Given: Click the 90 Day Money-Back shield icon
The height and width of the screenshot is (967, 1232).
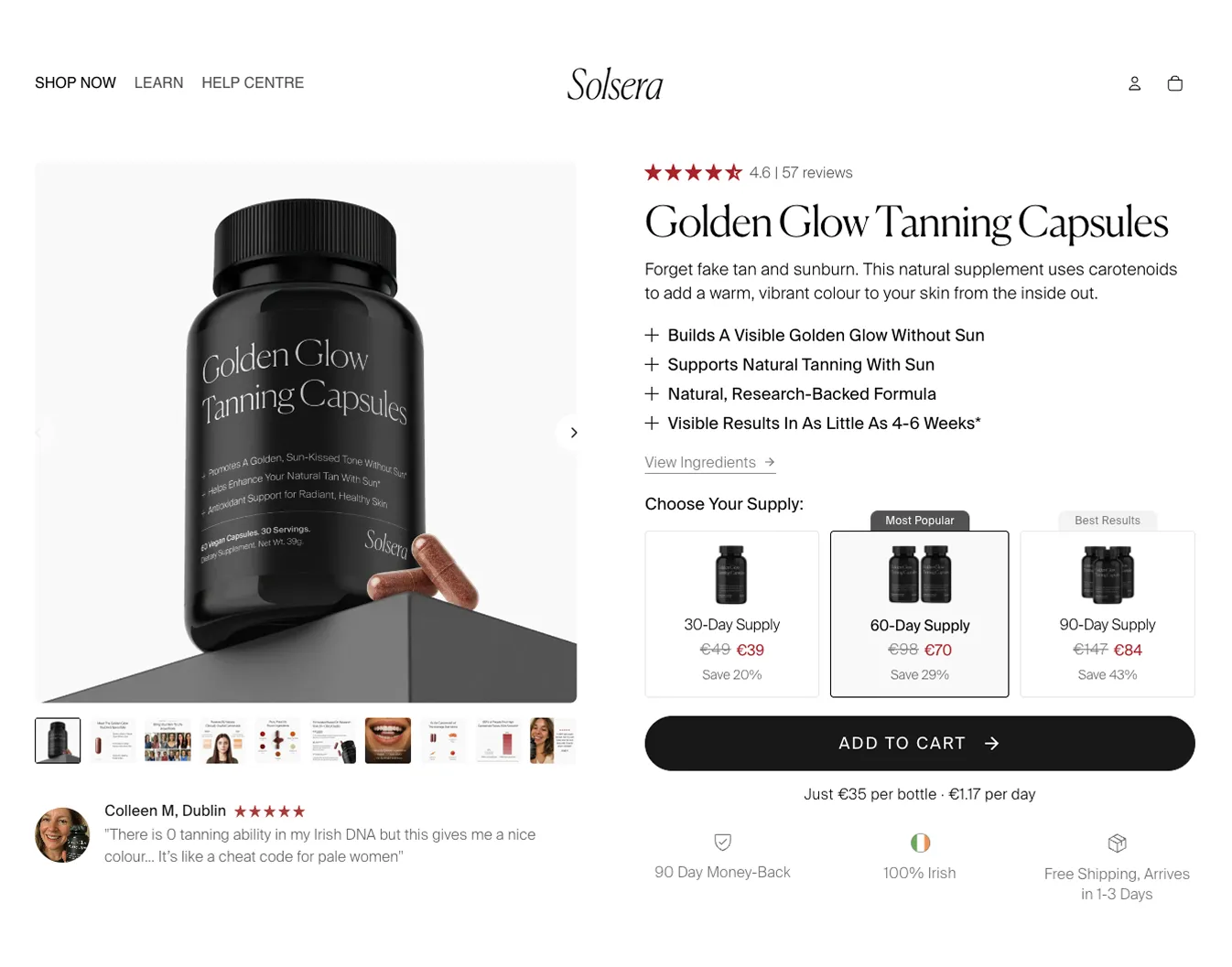Looking at the screenshot, I should coord(722,842).
